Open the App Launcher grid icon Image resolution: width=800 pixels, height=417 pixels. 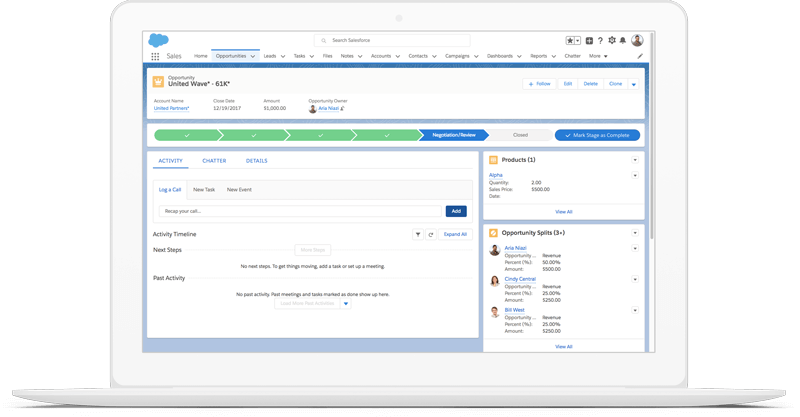tap(155, 56)
